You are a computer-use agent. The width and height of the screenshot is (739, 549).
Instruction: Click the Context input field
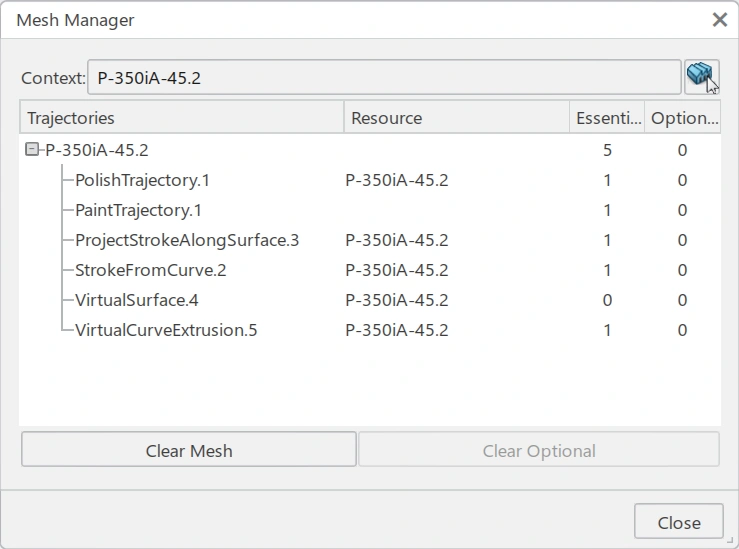coord(384,77)
